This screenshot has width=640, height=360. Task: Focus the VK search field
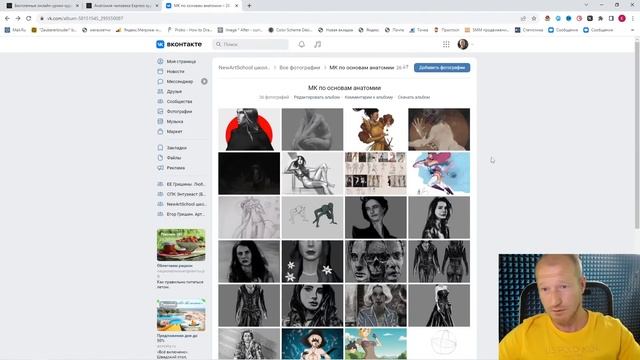click(251, 44)
